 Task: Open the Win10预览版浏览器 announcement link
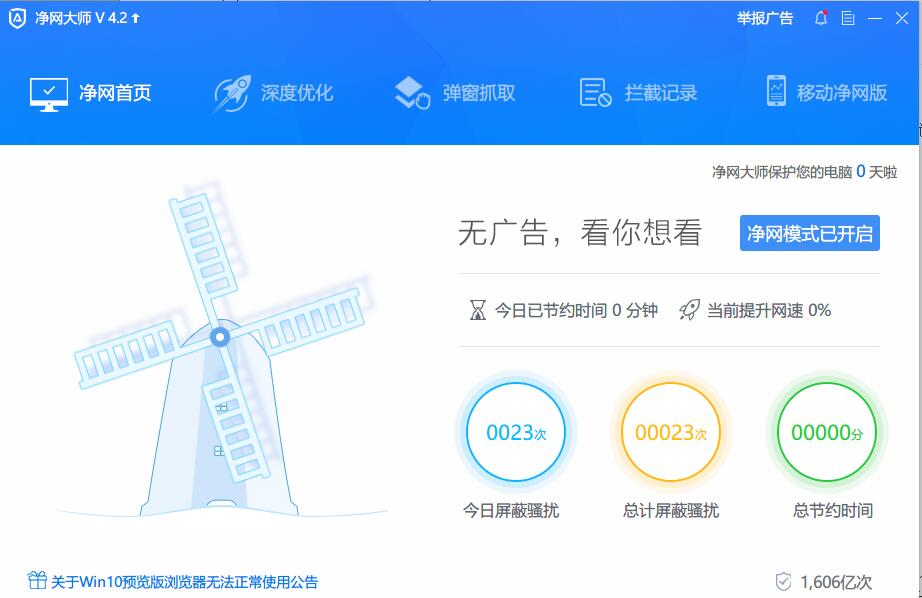click(x=184, y=582)
